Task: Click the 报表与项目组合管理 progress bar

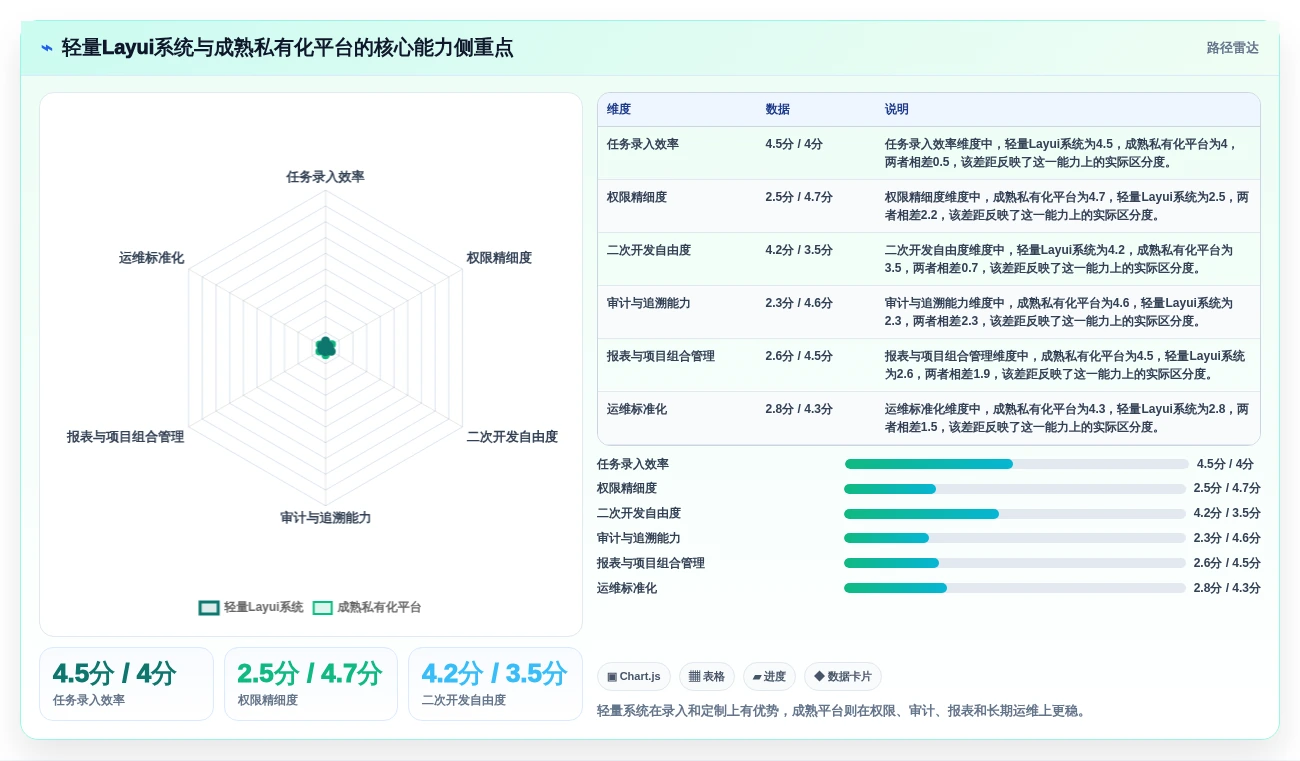Action: (1015, 563)
